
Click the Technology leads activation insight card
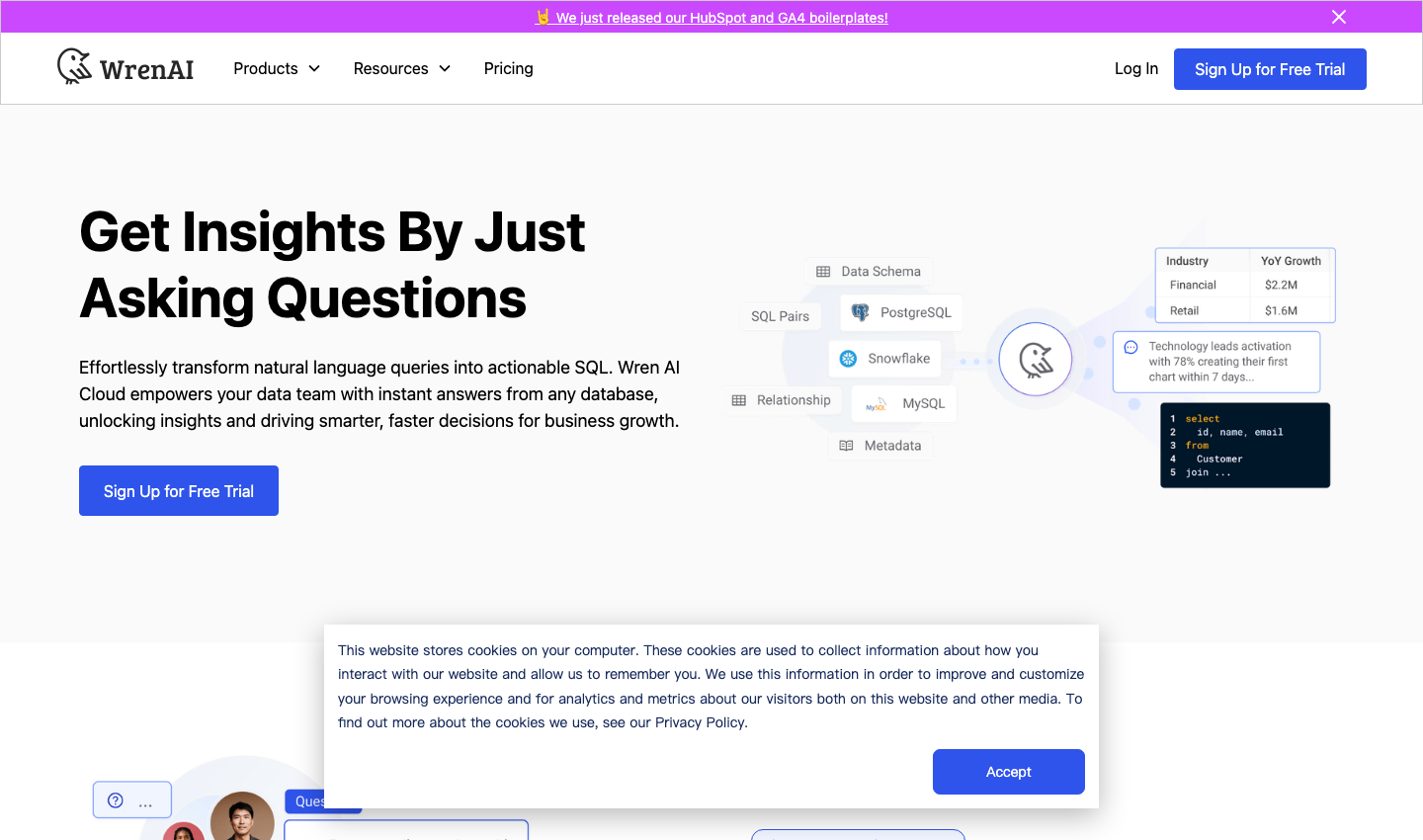[x=1216, y=362]
